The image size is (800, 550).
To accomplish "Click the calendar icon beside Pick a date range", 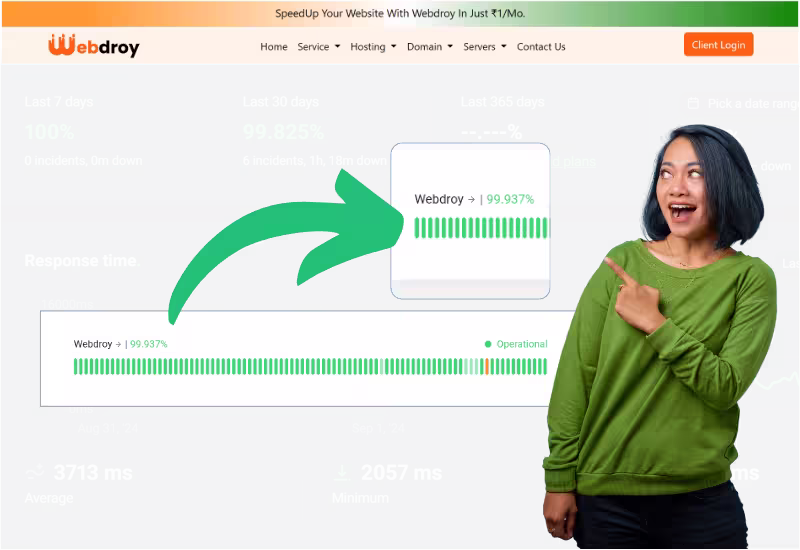I will point(693,103).
